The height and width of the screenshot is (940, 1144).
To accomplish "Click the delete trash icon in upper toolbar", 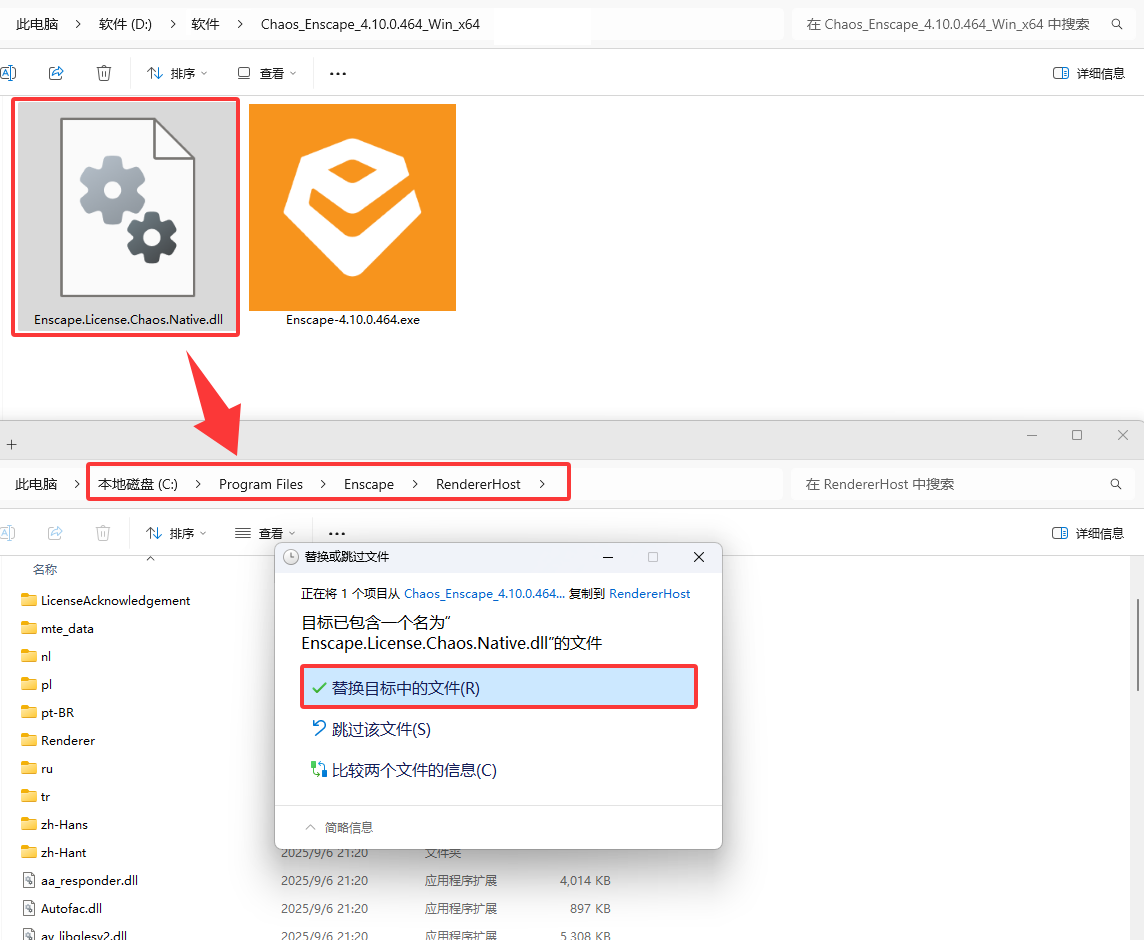I will 104,73.
